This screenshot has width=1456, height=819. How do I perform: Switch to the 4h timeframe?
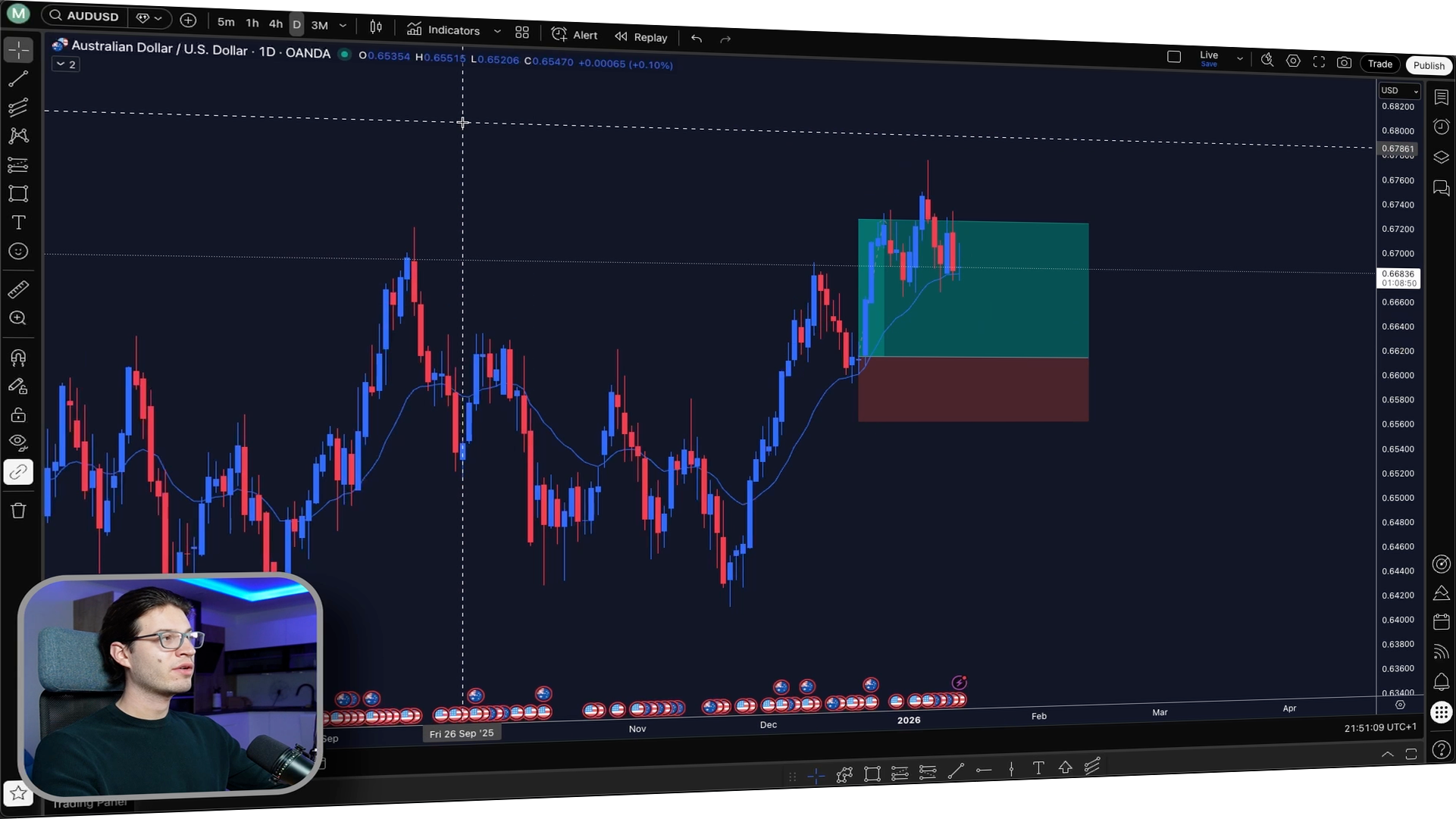point(275,24)
